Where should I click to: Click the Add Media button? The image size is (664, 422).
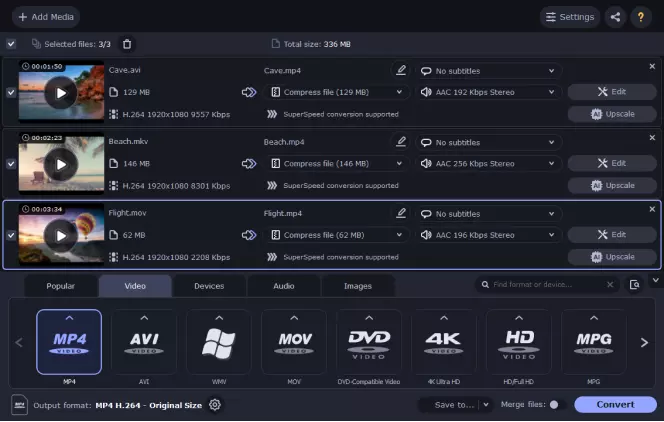pos(46,17)
